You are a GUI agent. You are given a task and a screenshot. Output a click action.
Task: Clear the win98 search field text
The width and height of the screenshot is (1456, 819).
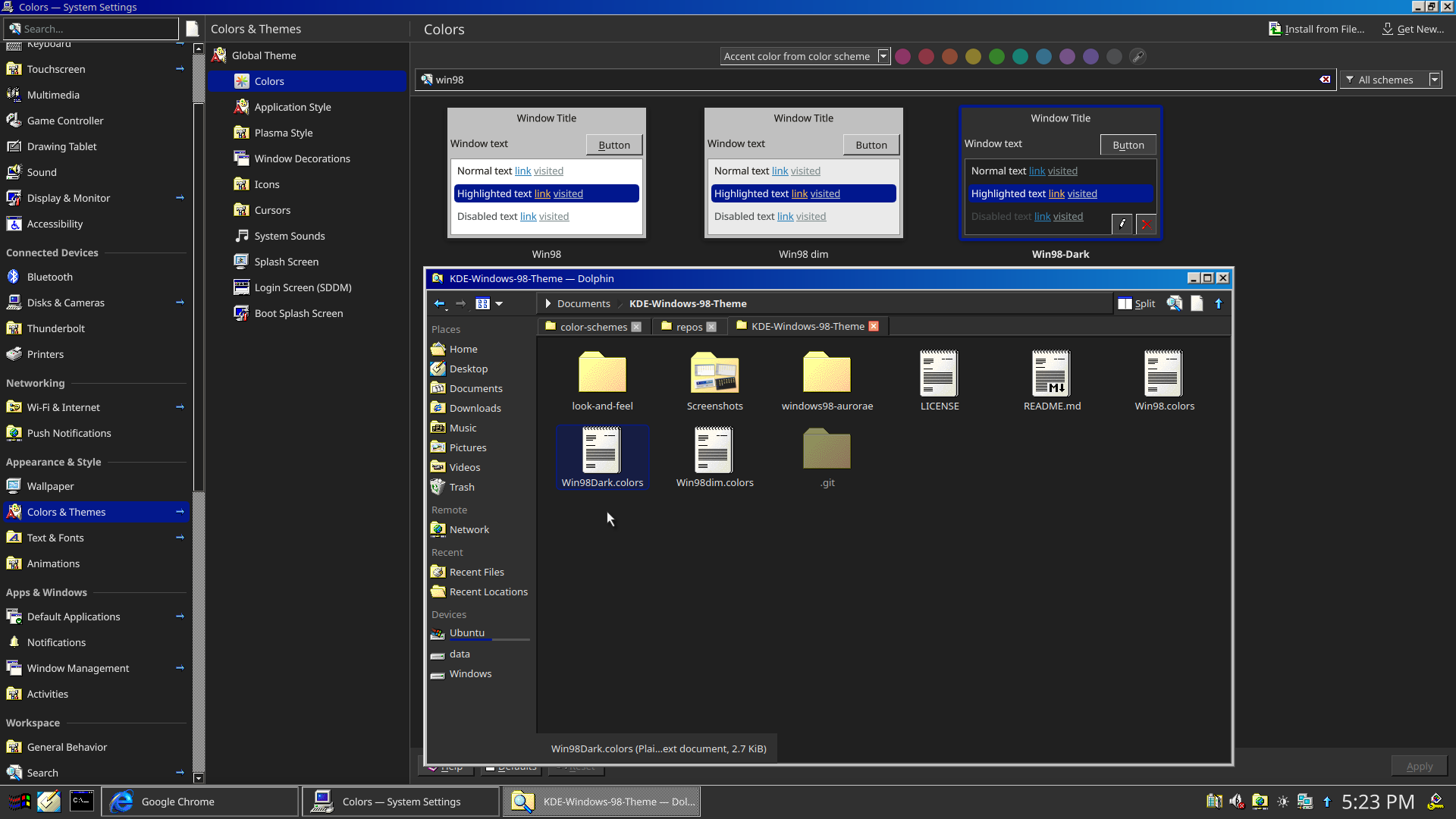click(1325, 80)
